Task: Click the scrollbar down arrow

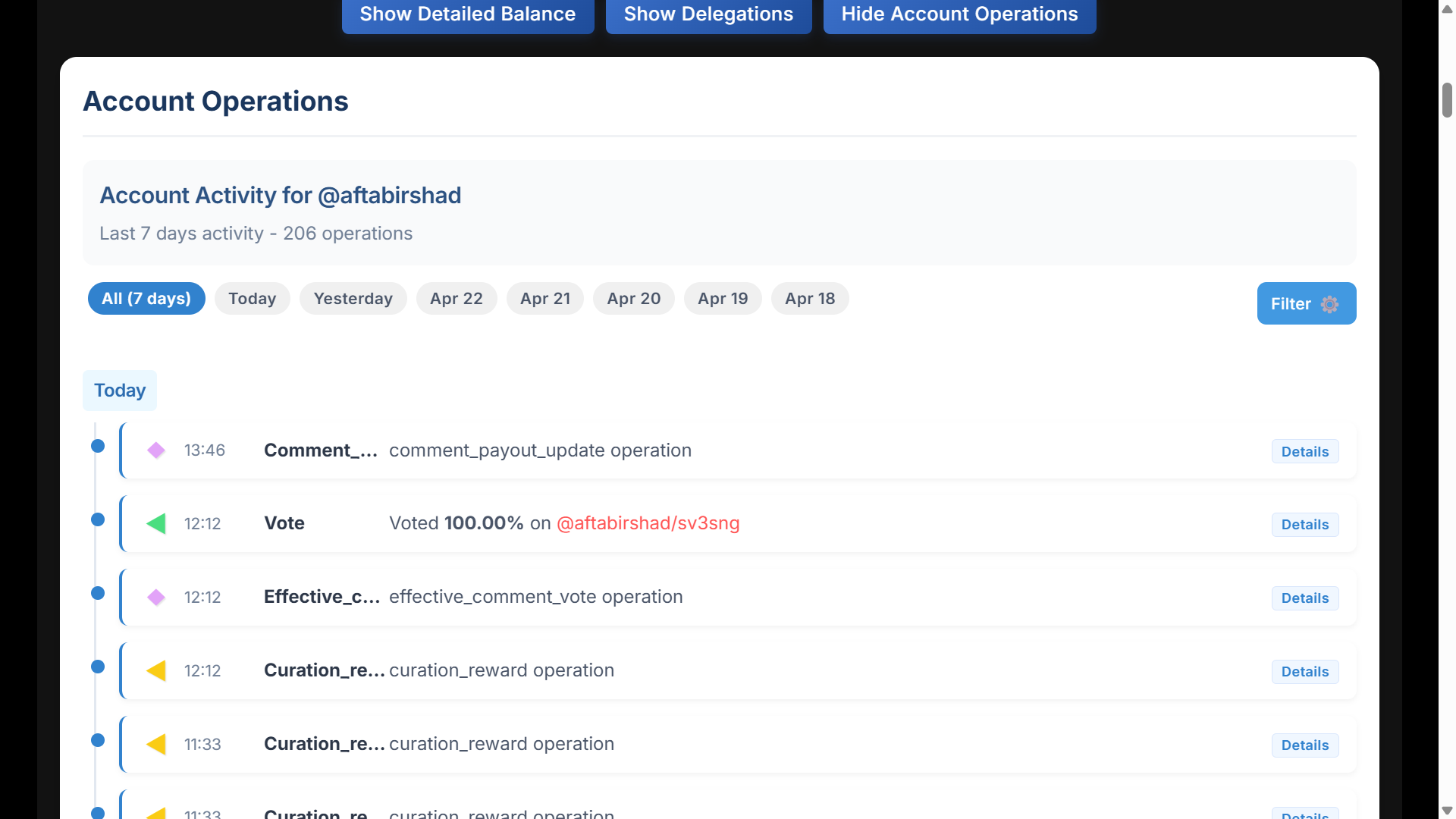Action: click(x=1447, y=811)
